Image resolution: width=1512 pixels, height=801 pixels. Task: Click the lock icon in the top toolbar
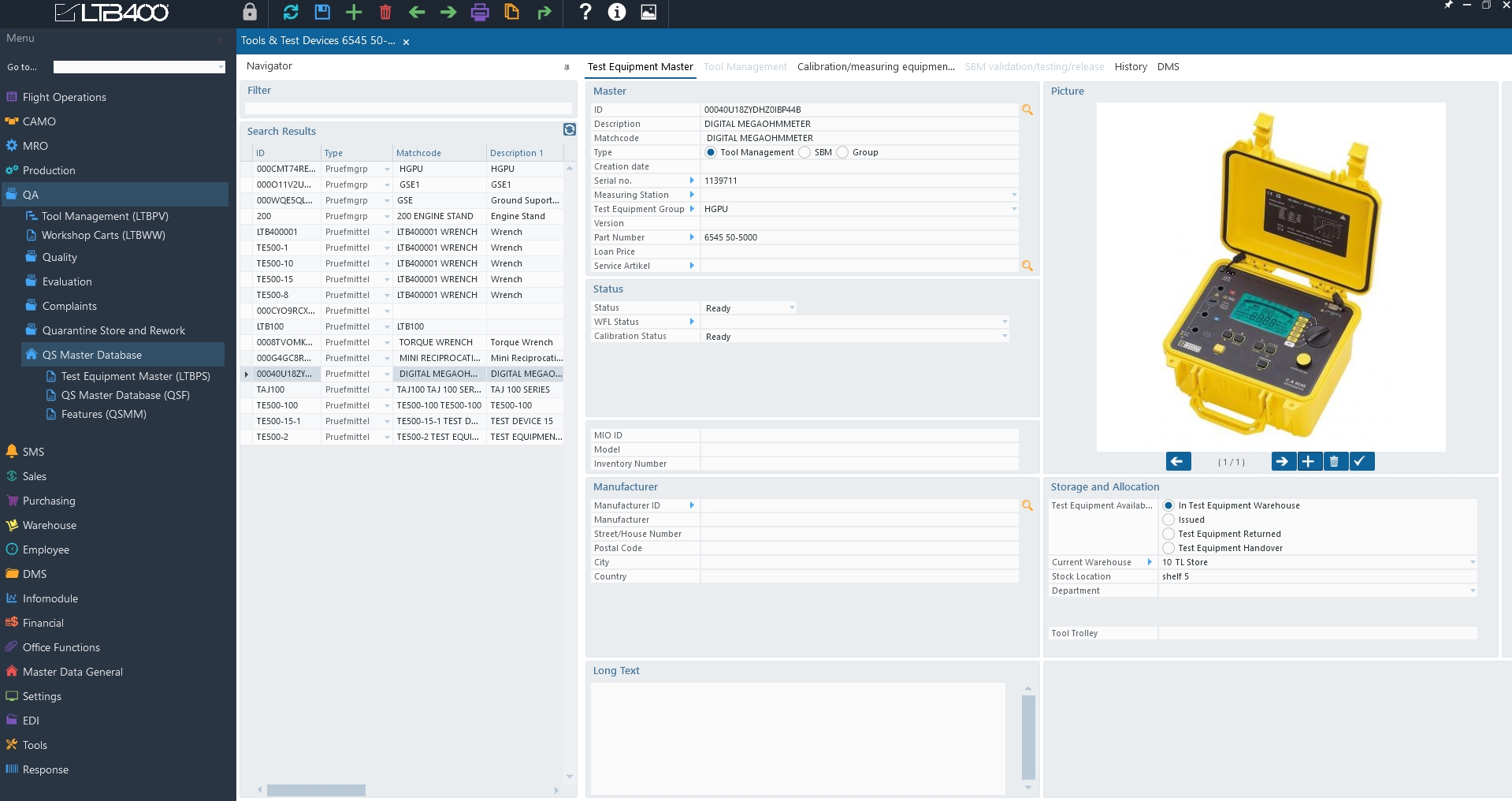click(x=250, y=12)
